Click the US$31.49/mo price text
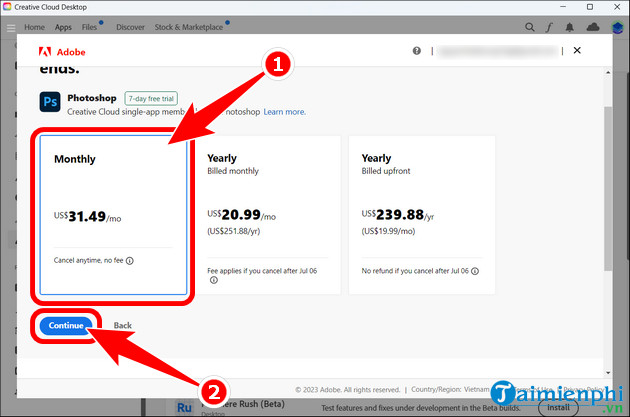 click(x=88, y=217)
